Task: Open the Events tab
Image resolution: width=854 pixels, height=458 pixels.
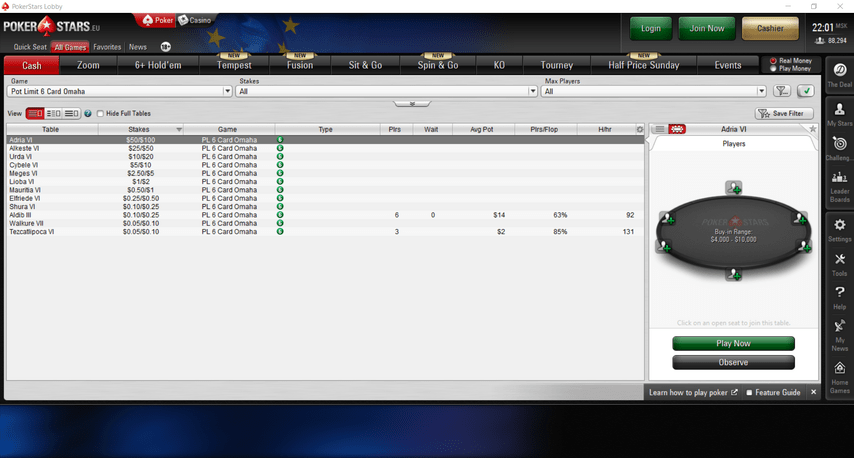Action: [728, 65]
